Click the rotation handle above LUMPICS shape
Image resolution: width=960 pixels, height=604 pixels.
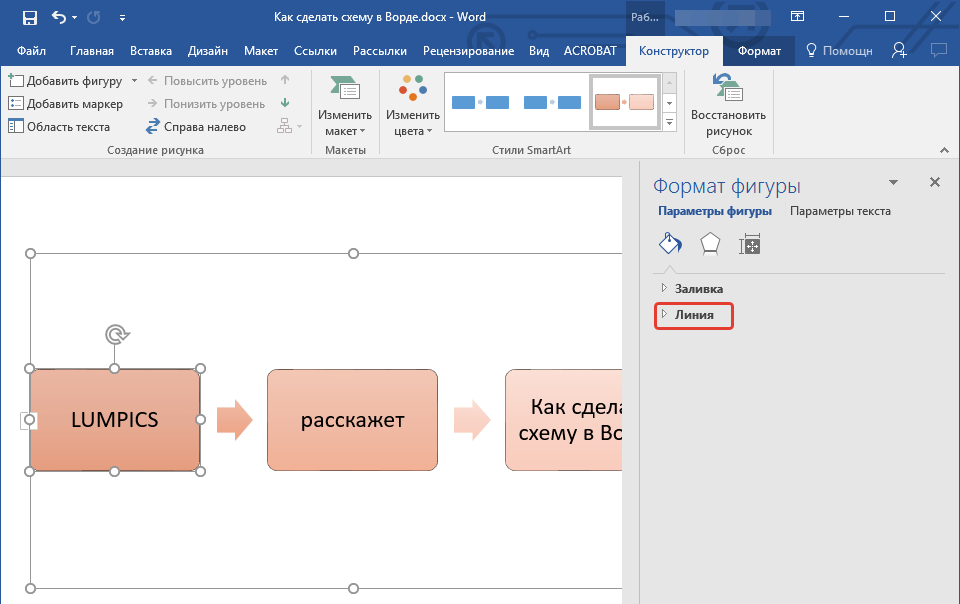pos(116,335)
